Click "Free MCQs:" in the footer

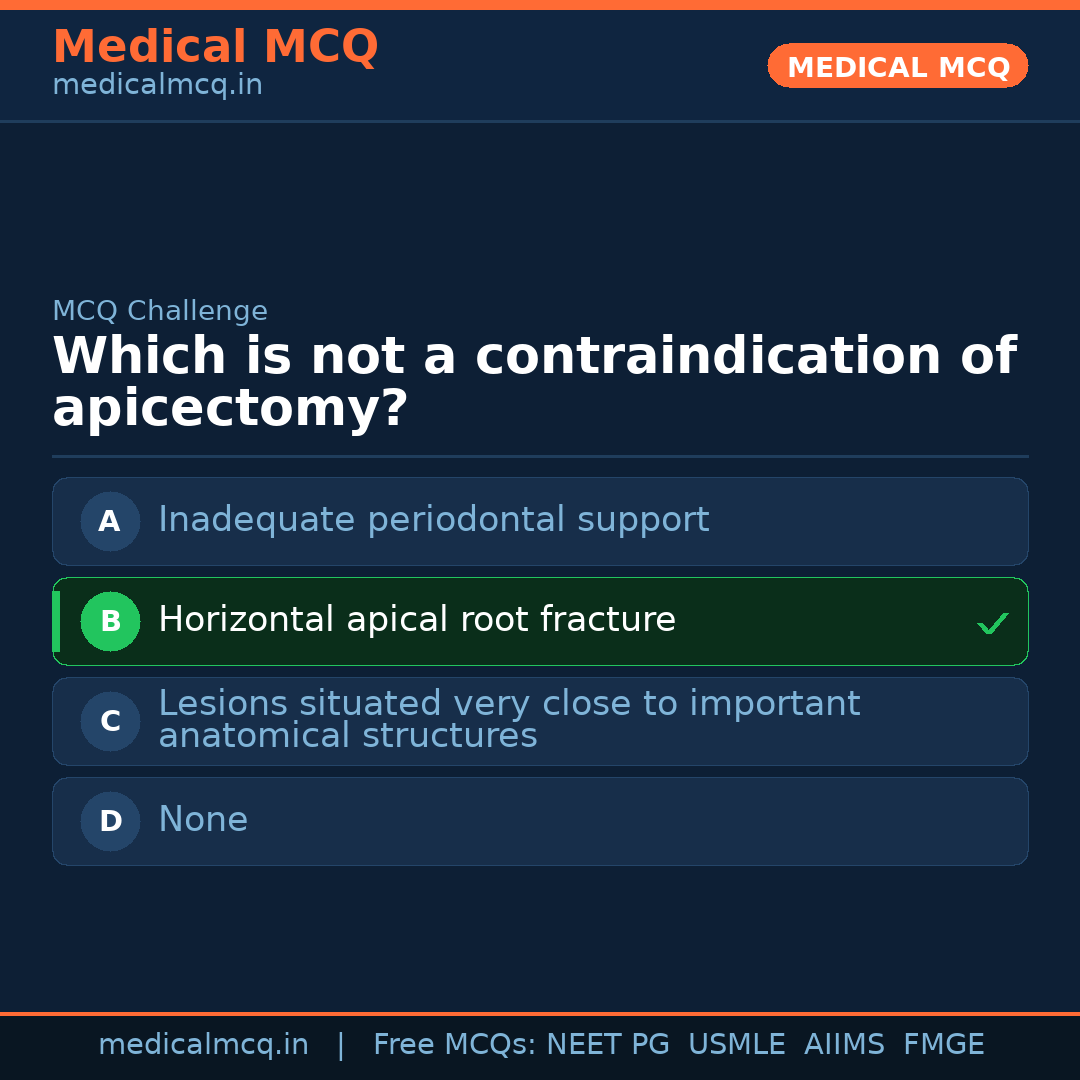(454, 1045)
